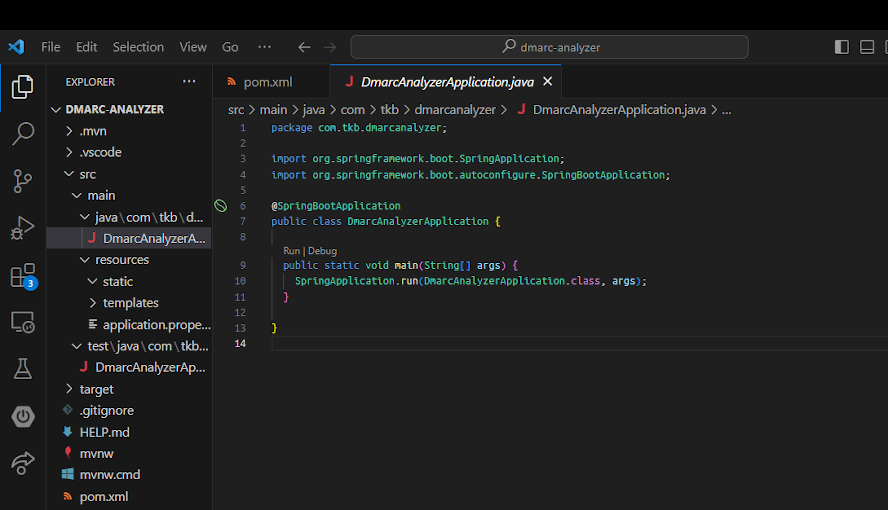
Task: Click the SpringApplication.run code on line 10
Action: click(470, 281)
